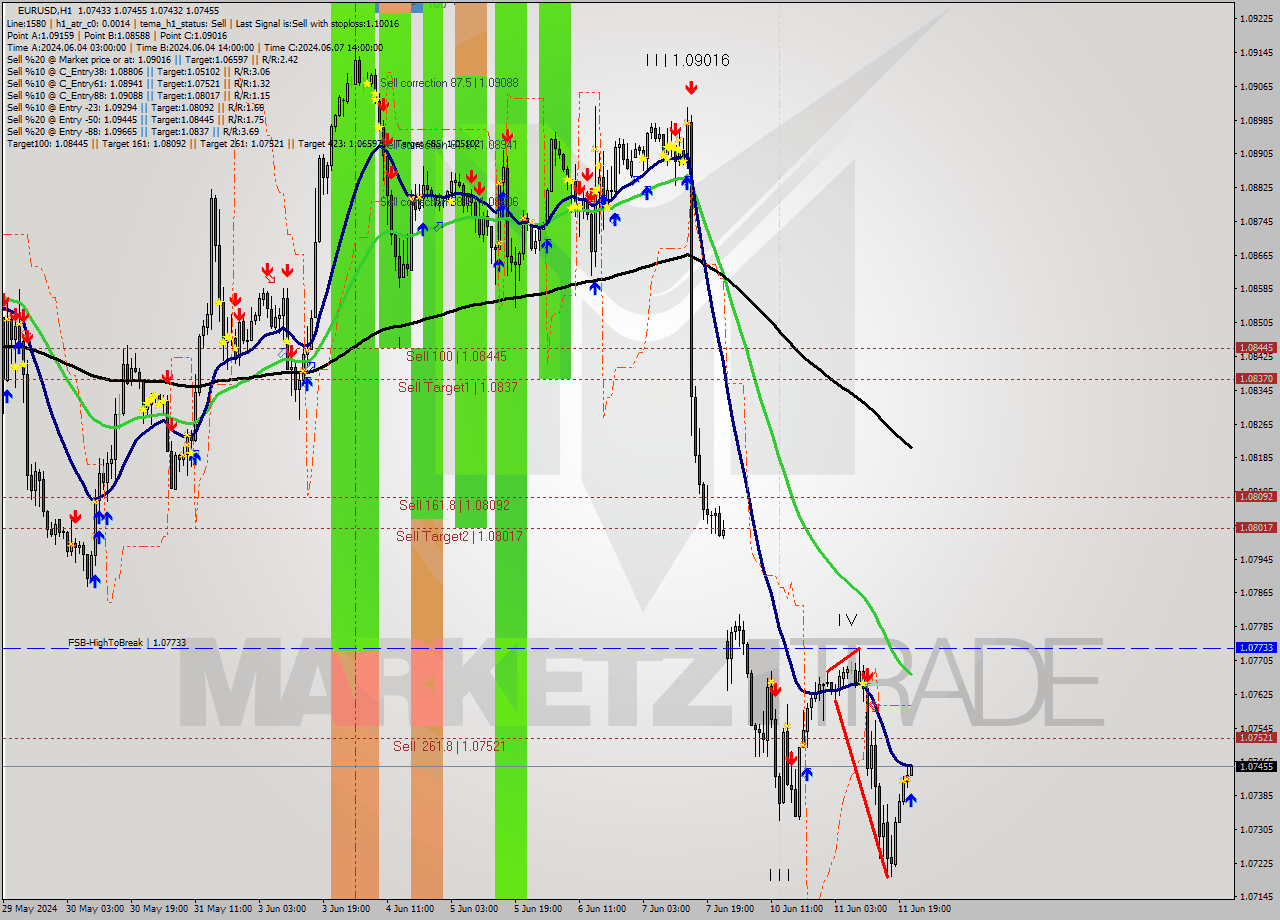Click the 1.07225 price axis value
This screenshot has width=1280, height=920.
tap(1256, 863)
